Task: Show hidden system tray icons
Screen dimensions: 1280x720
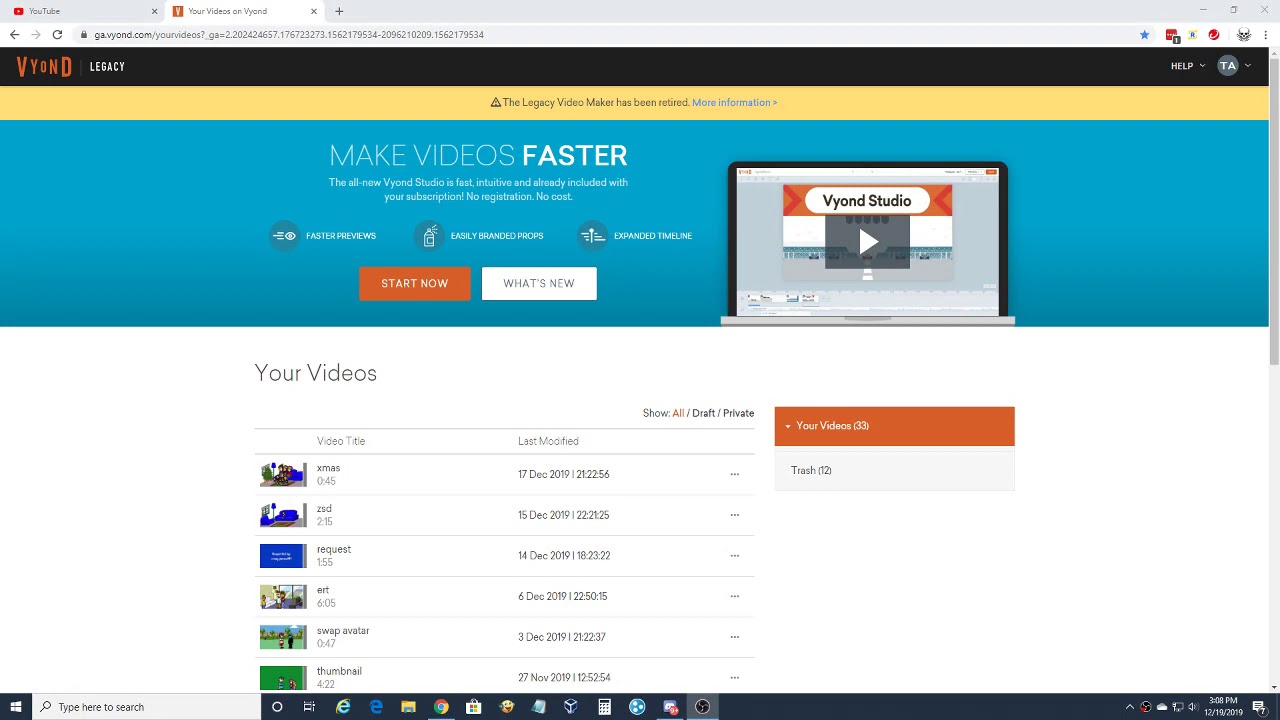Action: pyautogui.click(x=1129, y=707)
